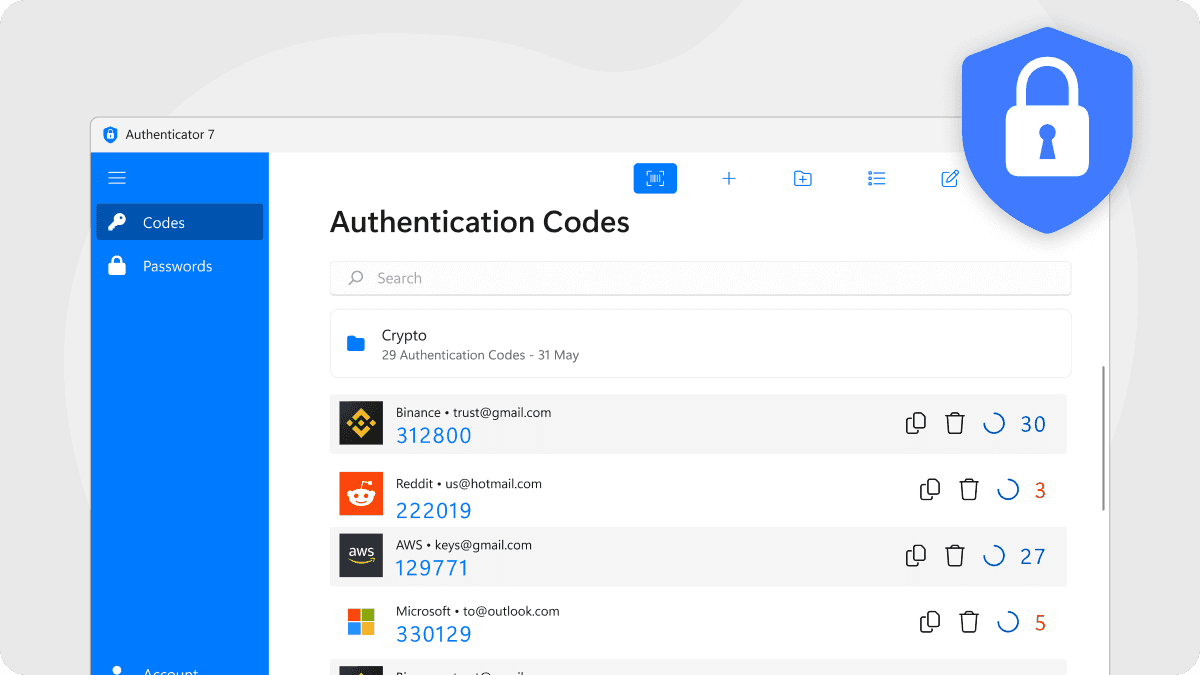Click Binance • trust@gmail.com label

[473, 412]
